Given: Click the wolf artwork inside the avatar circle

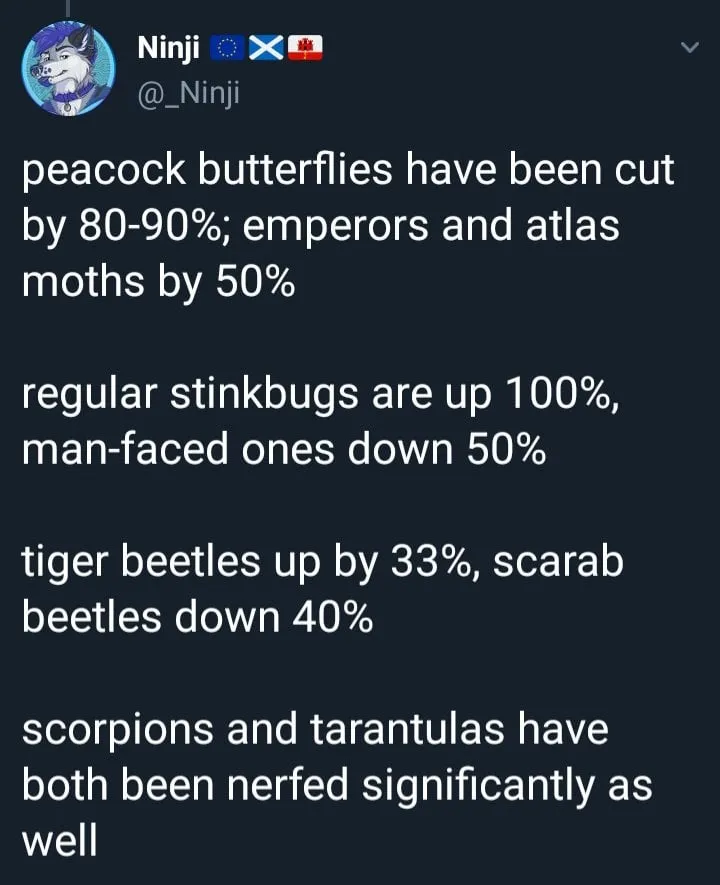Looking at the screenshot, I should coord(68,70).
